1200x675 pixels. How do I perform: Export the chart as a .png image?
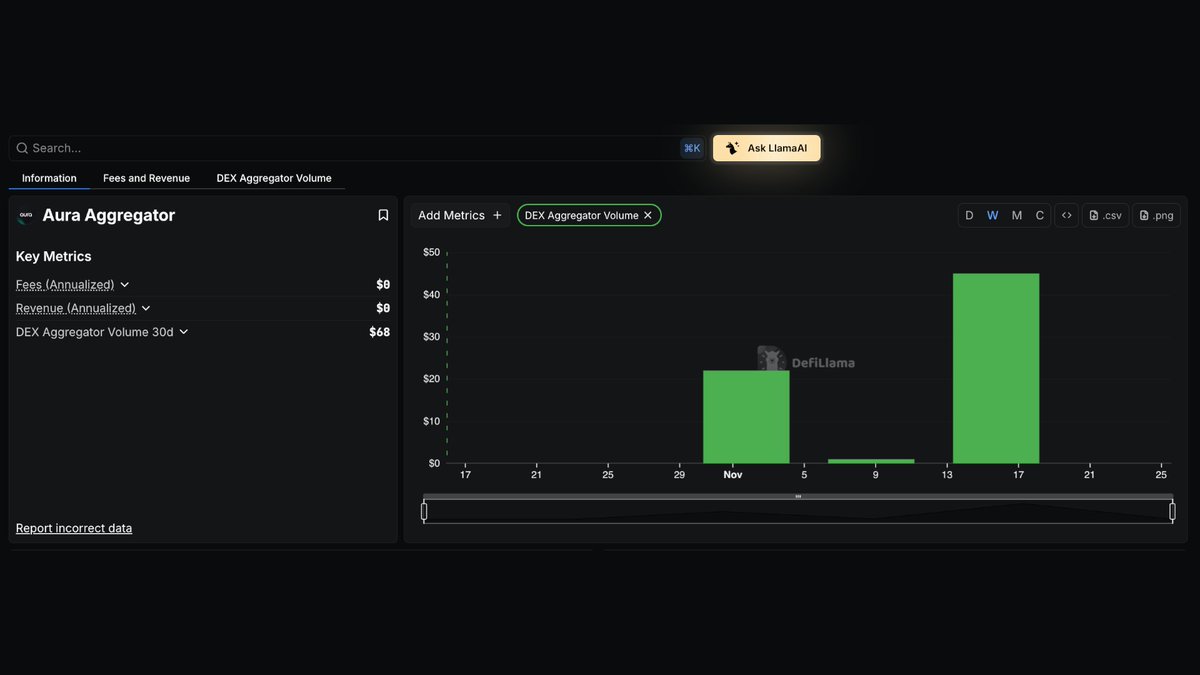[1156, 215]
